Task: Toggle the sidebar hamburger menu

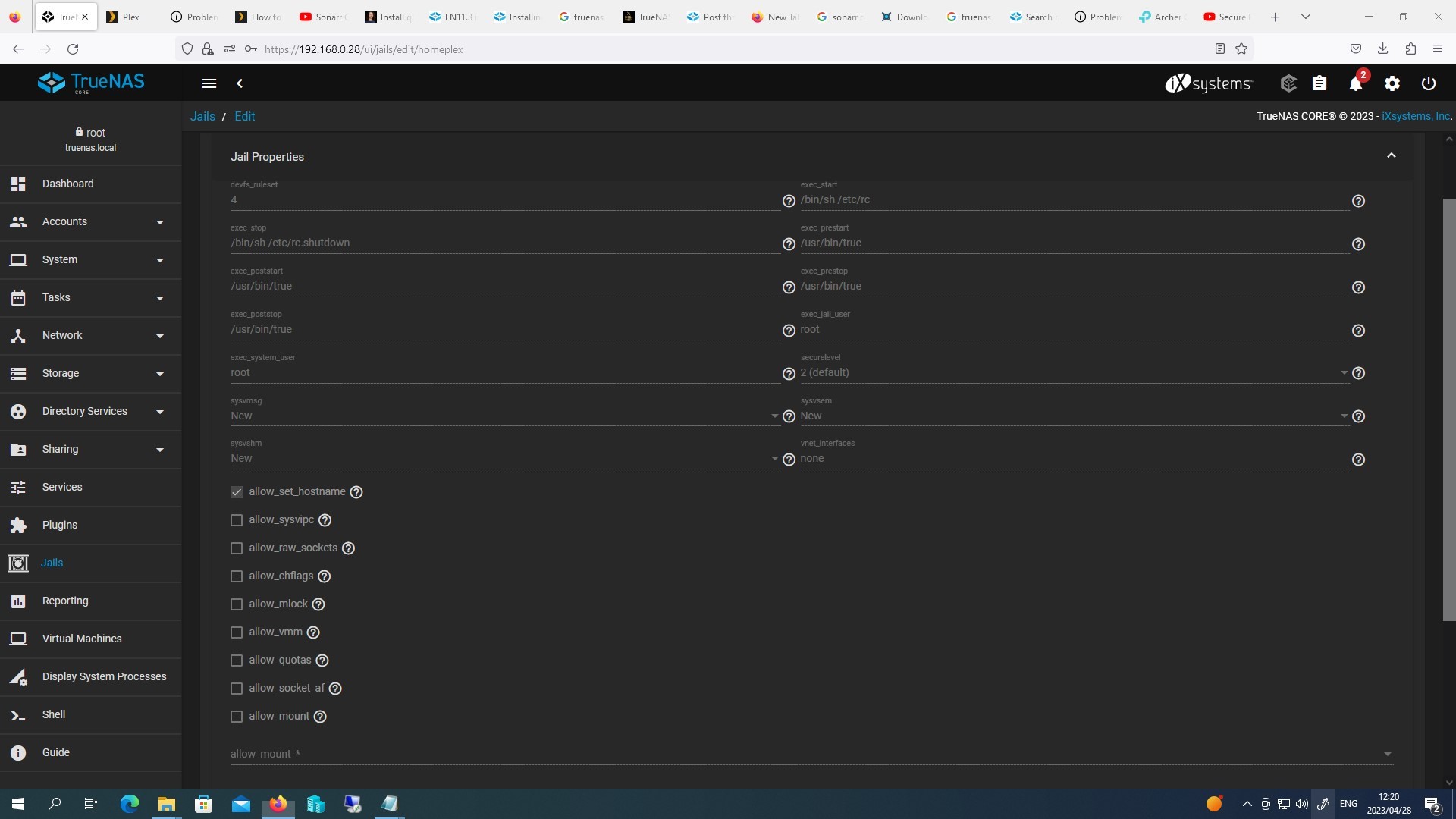Action: [x=209, y=83]
